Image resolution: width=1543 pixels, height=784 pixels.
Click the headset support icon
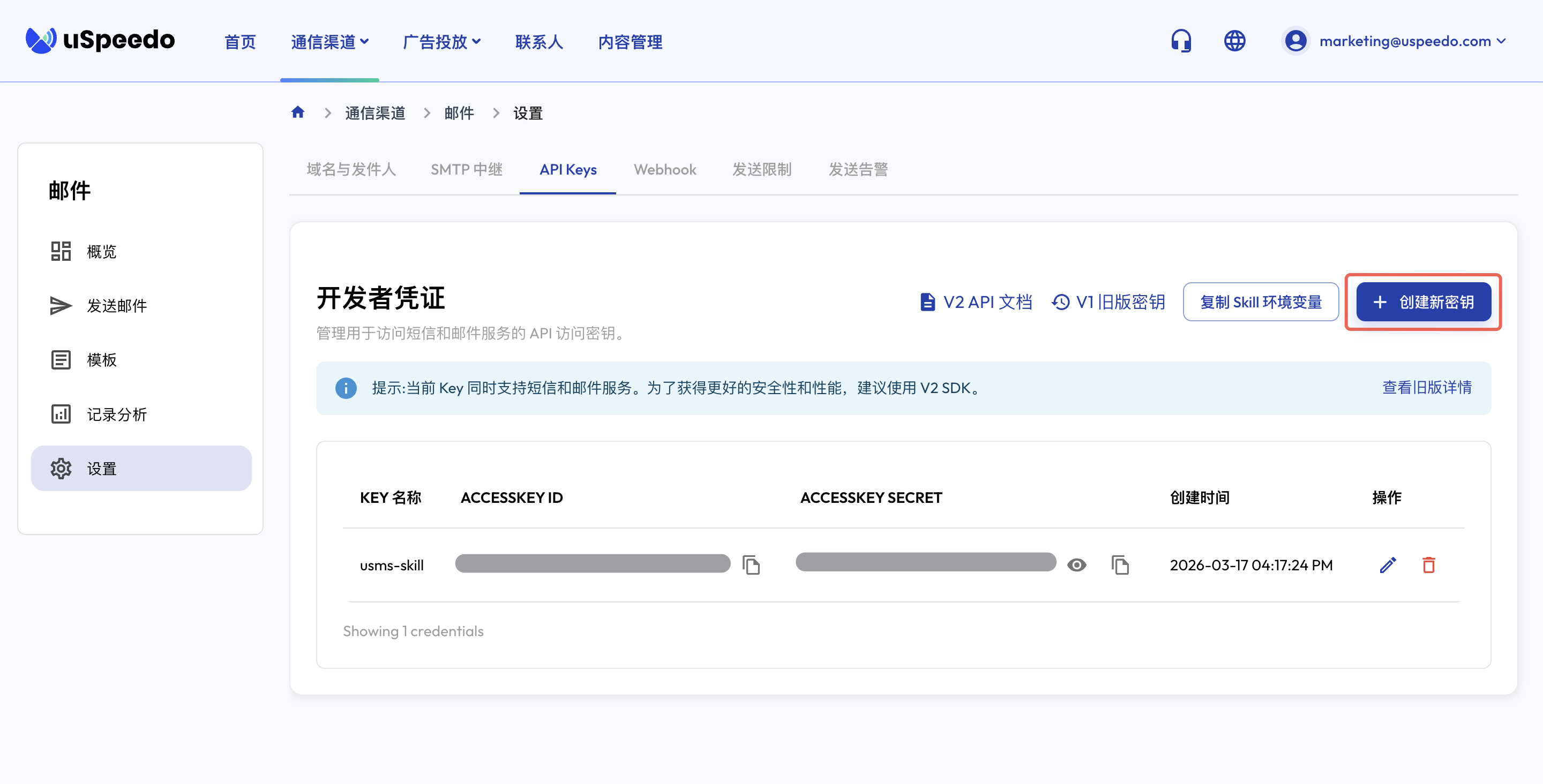coord(1181,41)
